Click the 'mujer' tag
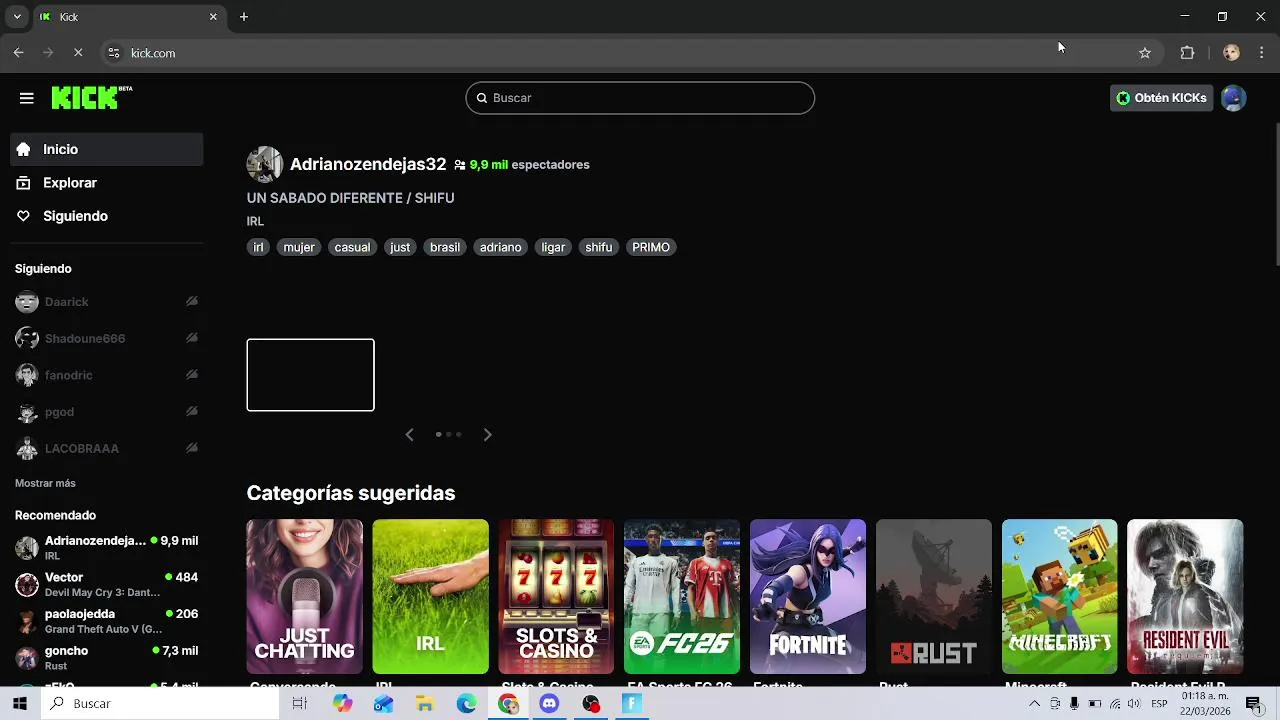Viewport: 1280px width, 720px height. pyautogui.click(x=299, y=247)
